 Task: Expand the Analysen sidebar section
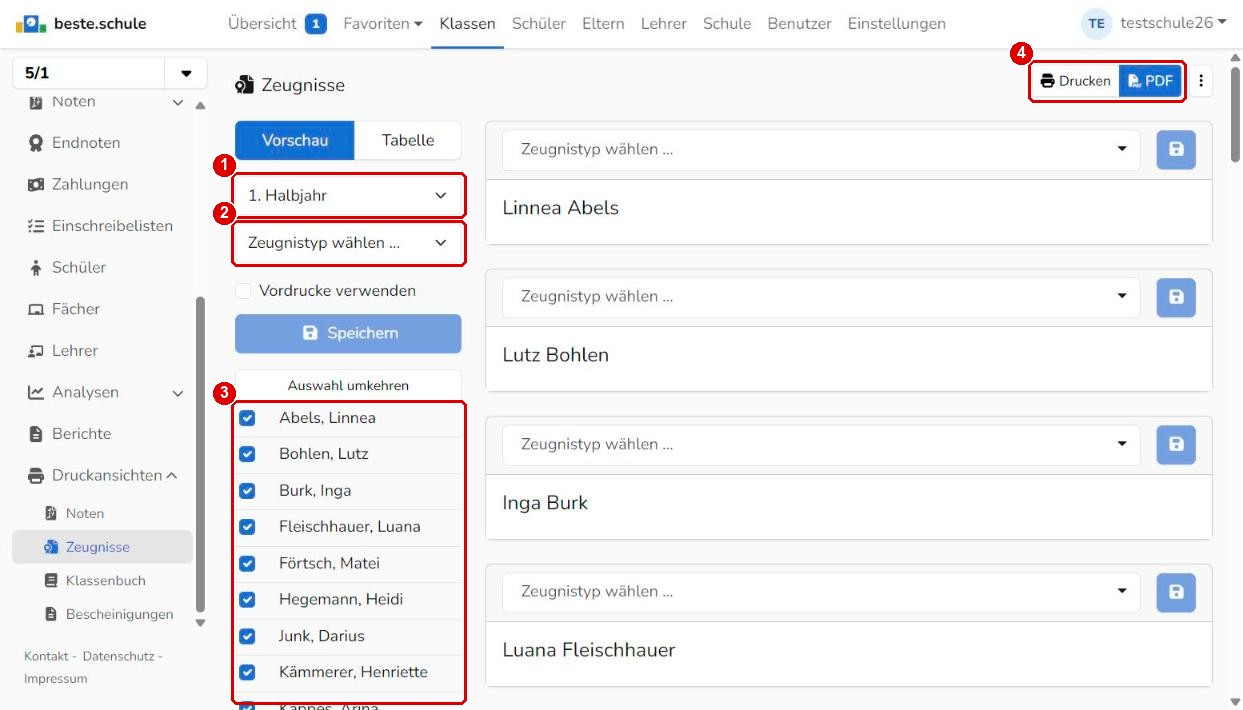point(178,393)
